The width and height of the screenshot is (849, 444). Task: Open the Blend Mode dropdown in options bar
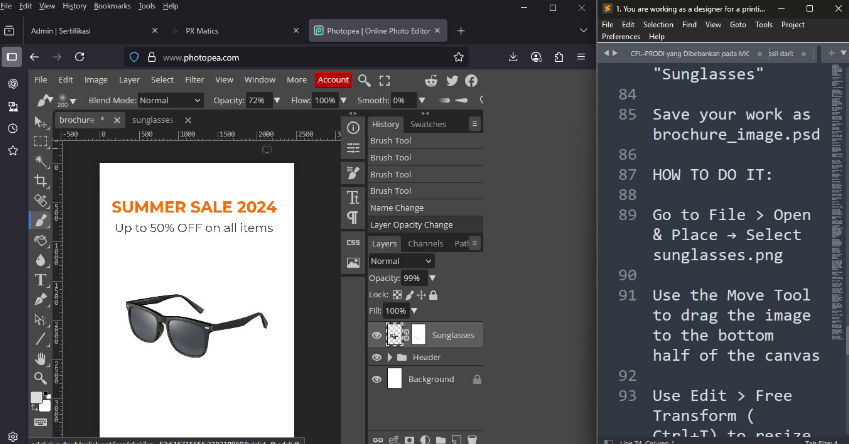tap(169, 101)
